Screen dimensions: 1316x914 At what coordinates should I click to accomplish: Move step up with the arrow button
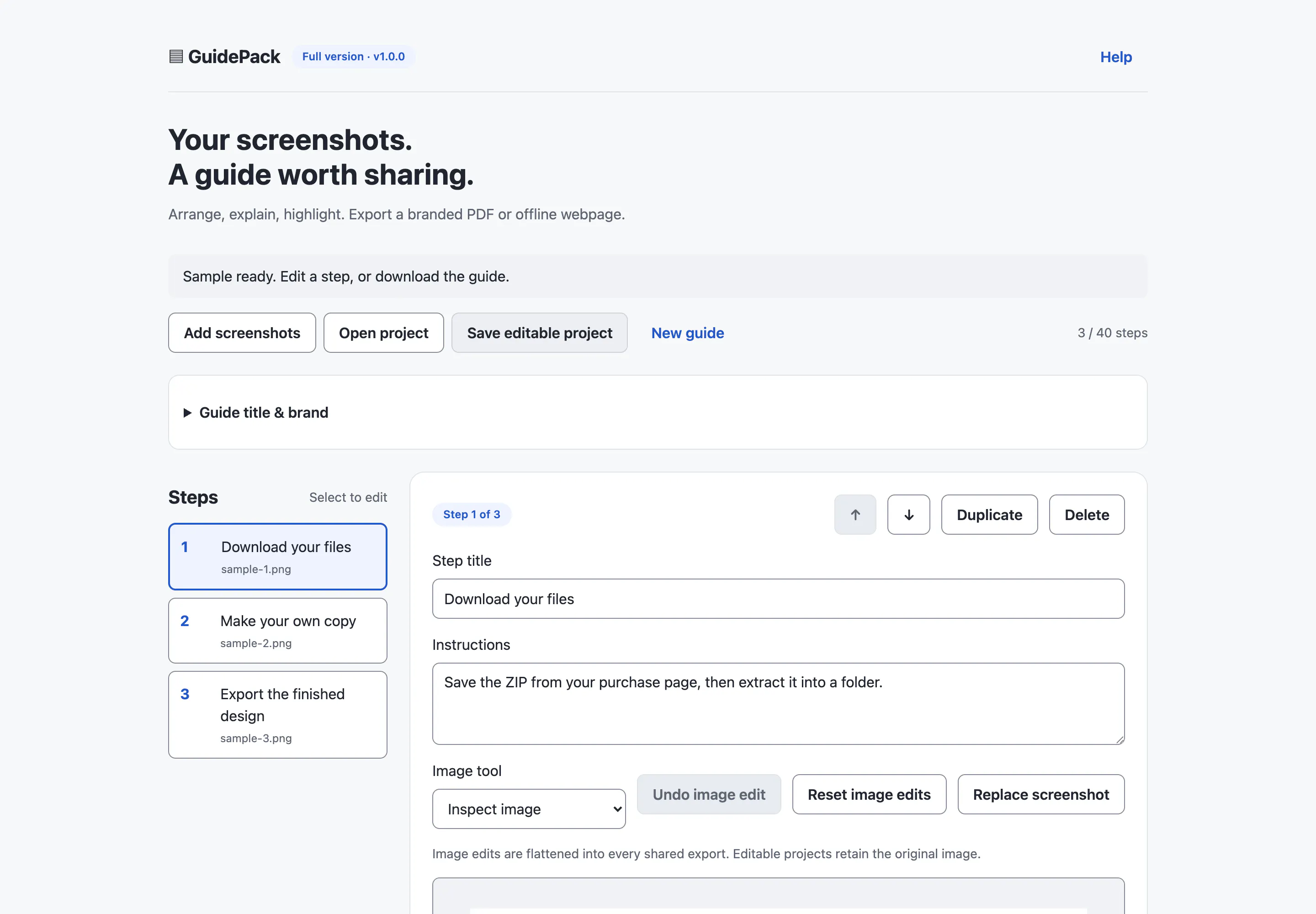[855, 514]
